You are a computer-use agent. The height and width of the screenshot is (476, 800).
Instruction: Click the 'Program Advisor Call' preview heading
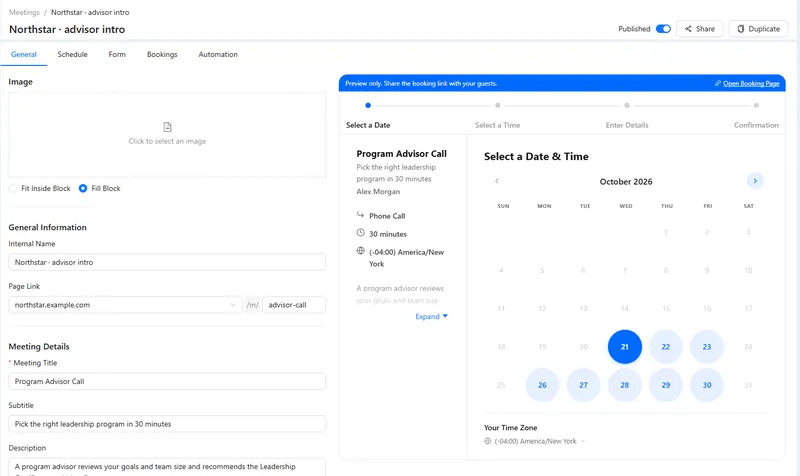coord(402,154)
